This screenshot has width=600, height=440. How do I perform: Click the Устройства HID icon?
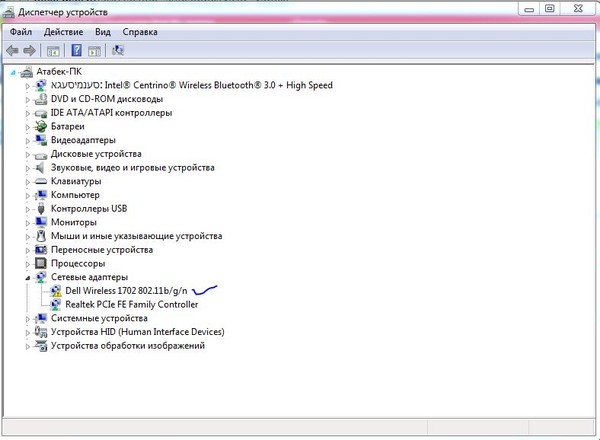pyautogui.click(x=41, y=332)
